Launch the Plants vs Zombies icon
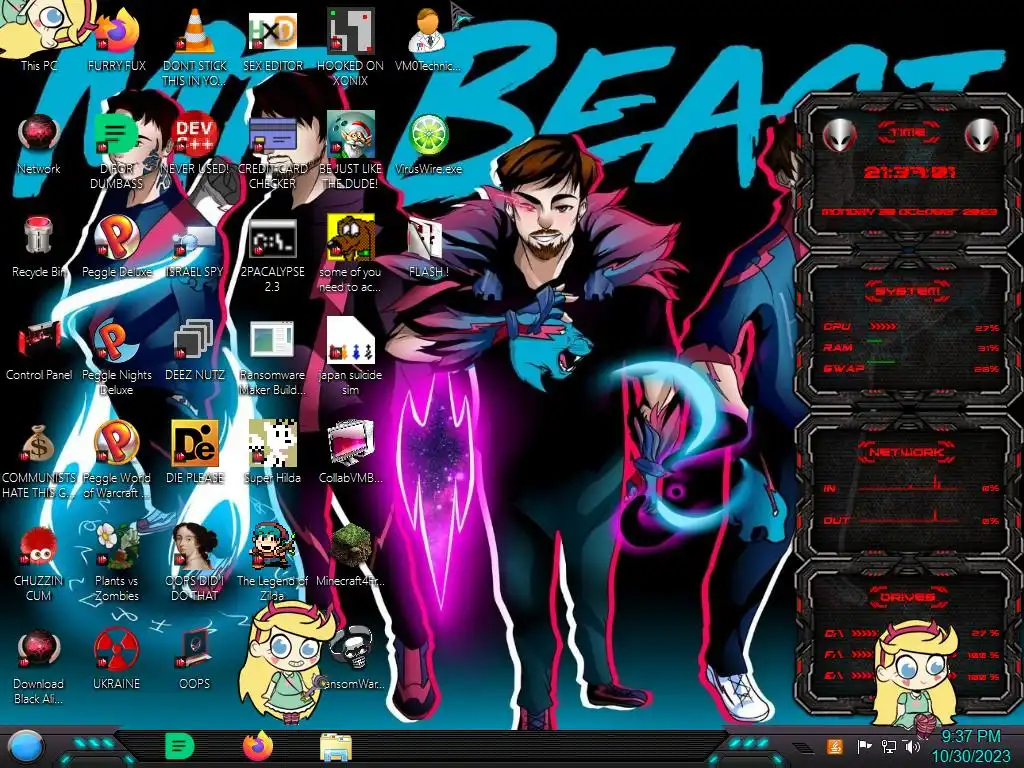 117,547
